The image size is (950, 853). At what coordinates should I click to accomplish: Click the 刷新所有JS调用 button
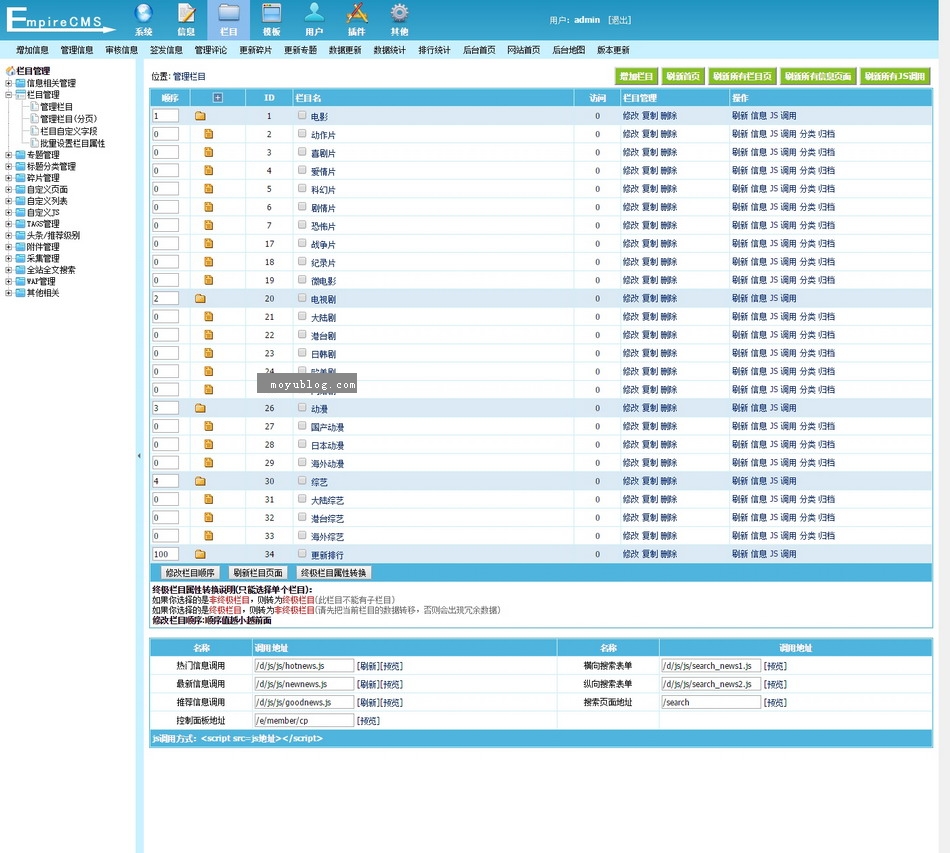click(895, 76)
